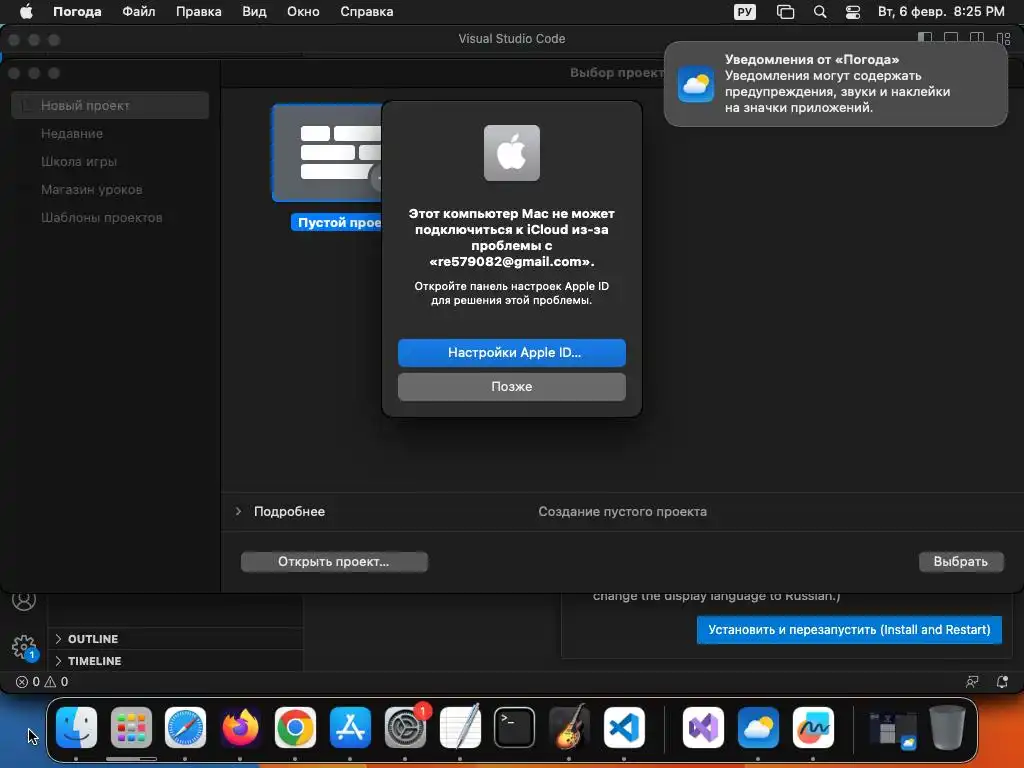Open the purple Visual Studio Dock icon
The image size is (1024, 768).
(x=703, y=727)
